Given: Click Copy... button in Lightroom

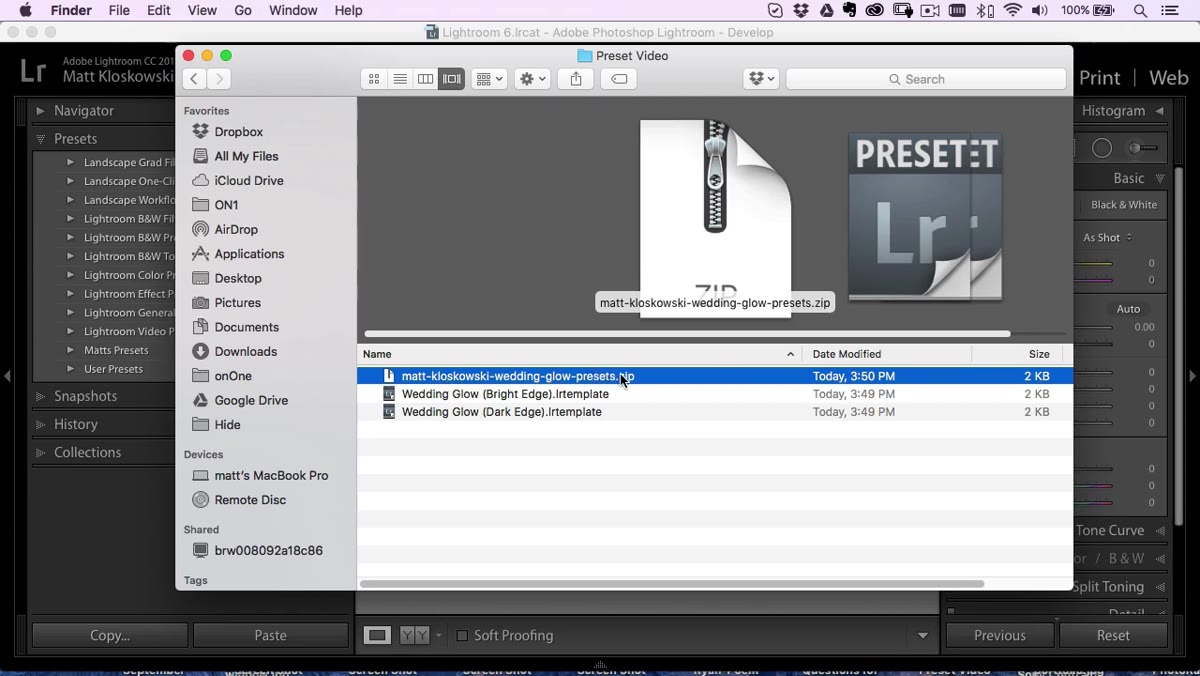Looking at the screenshot, I should pyautogui.click(x=110, y=635).
